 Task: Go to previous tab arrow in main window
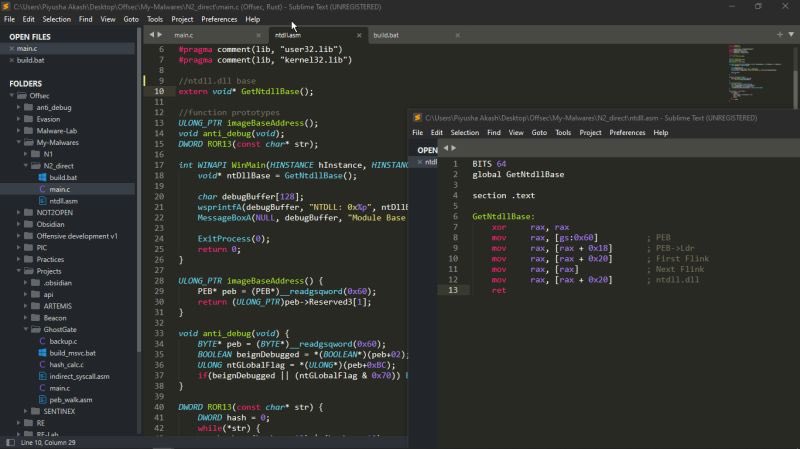[x=152, y=35]
